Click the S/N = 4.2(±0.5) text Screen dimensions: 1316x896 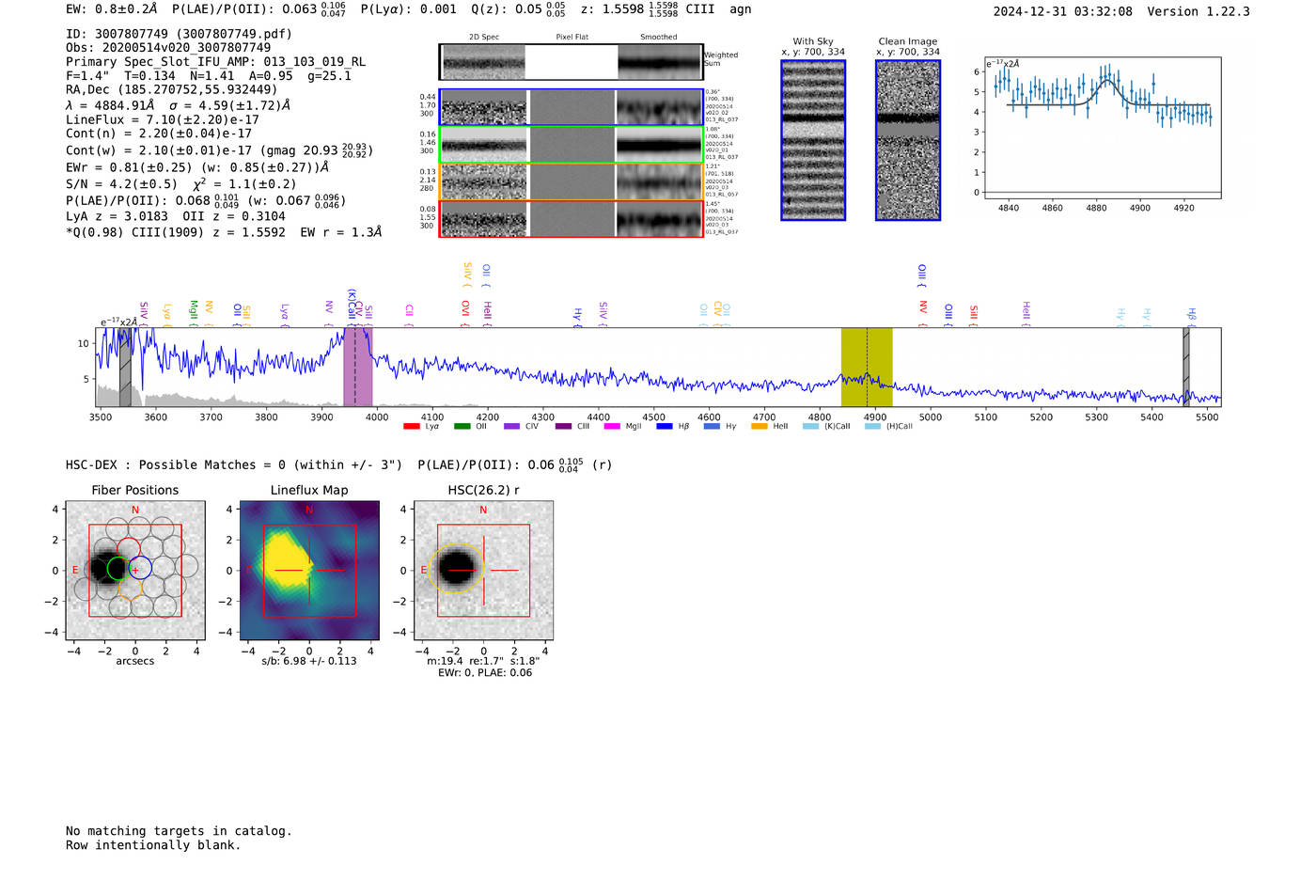tap(121, 184)
